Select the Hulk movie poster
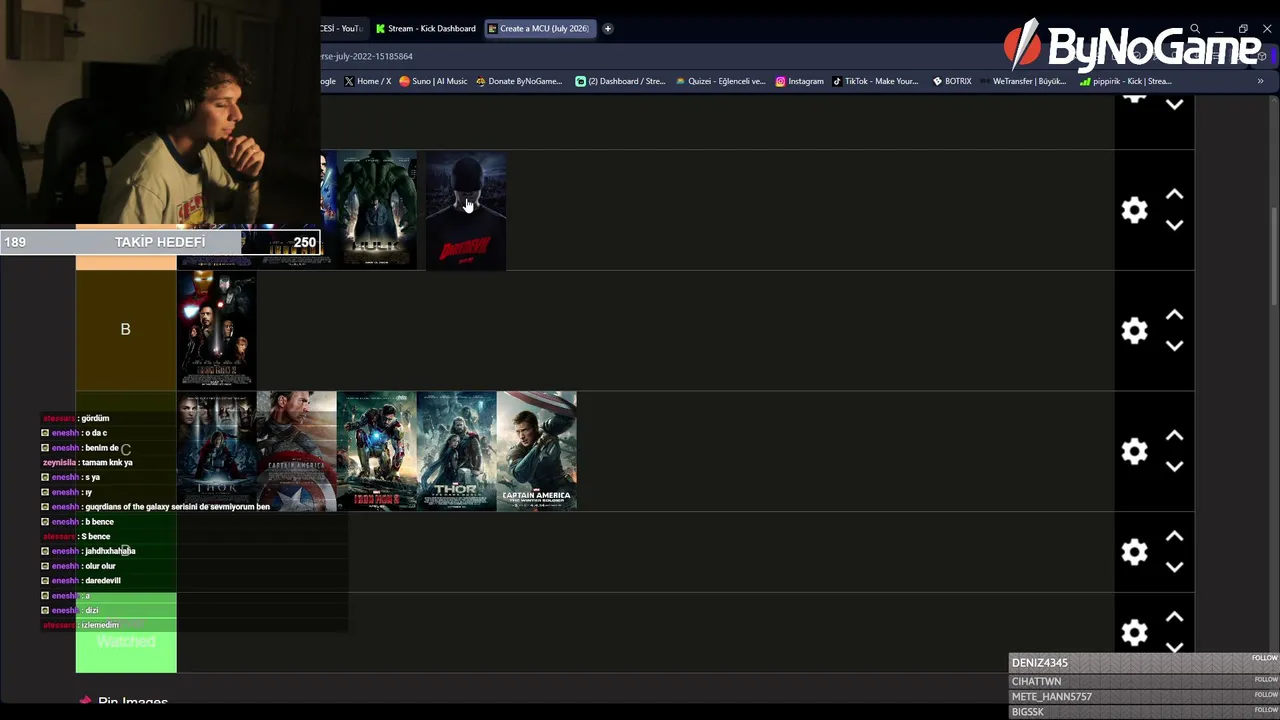This screenshot has width=1280, height=720. 377,210
